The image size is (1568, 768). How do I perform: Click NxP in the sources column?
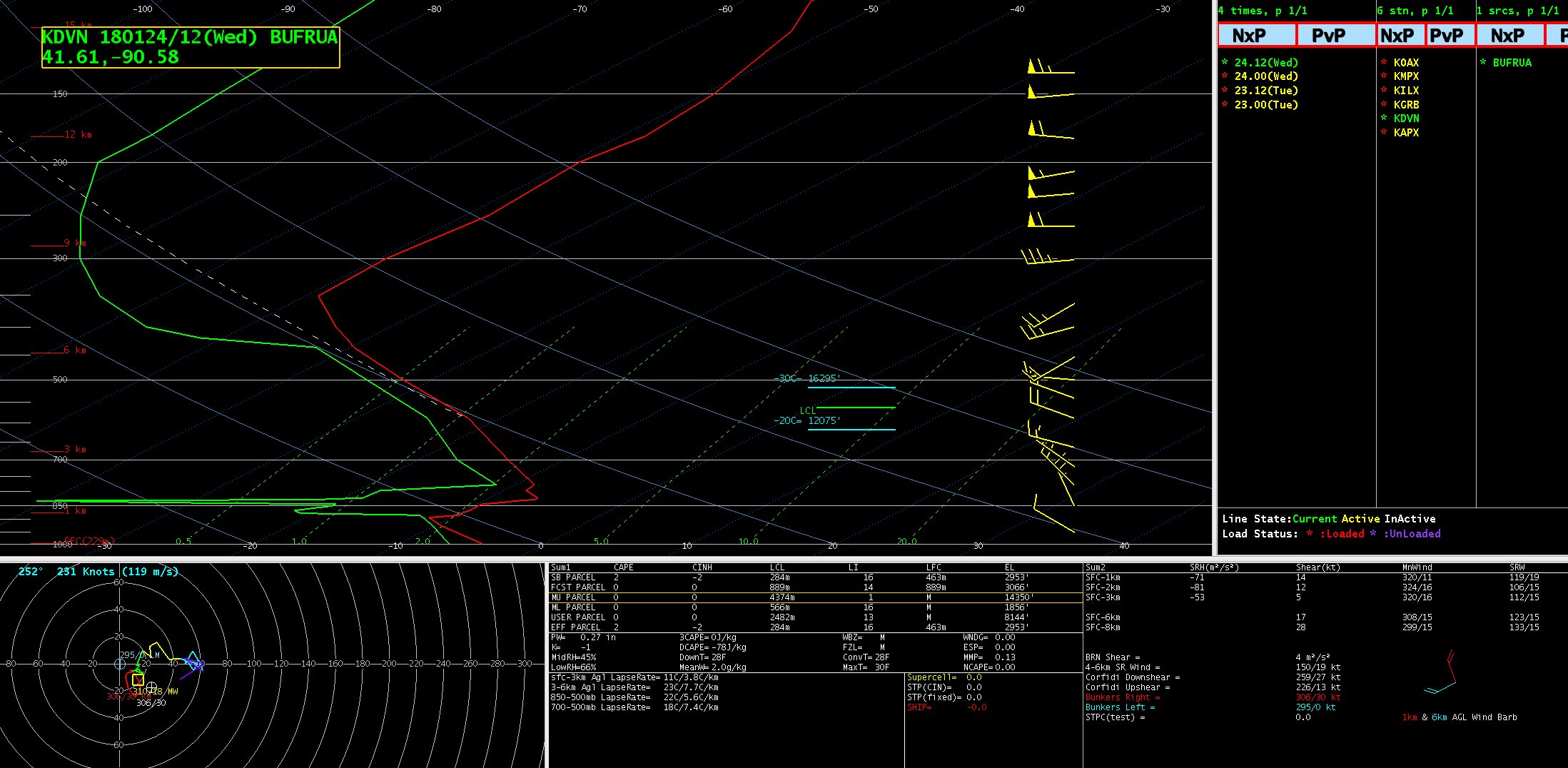pos(1509,35)
